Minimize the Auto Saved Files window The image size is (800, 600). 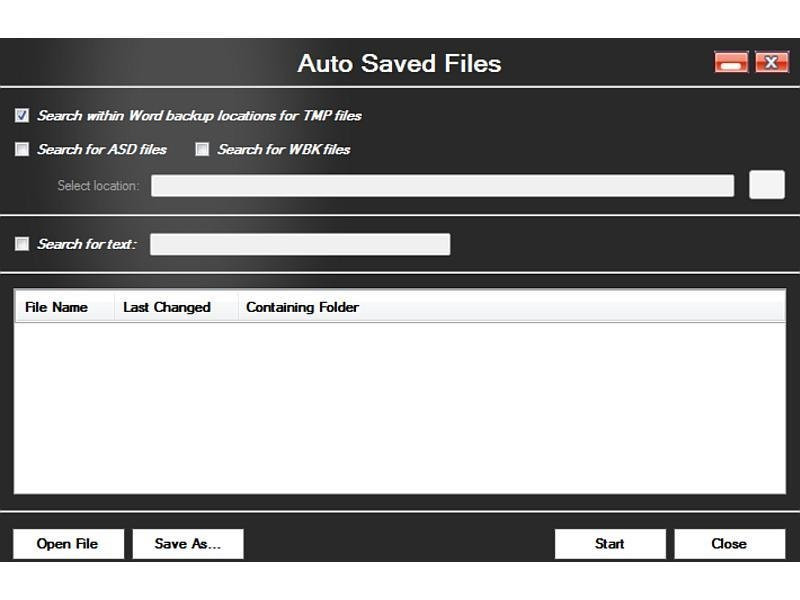pyautogui.click(x=731, y=62)
